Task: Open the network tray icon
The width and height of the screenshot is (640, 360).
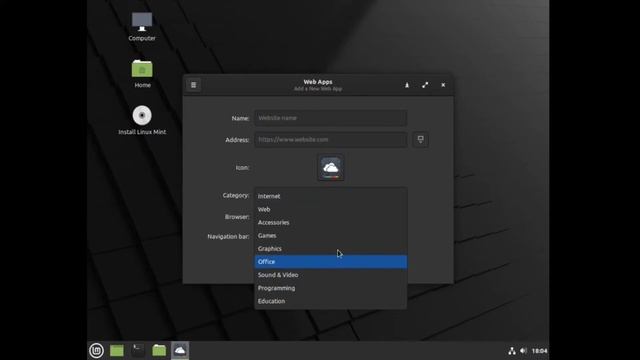Action: coord(512,351)
